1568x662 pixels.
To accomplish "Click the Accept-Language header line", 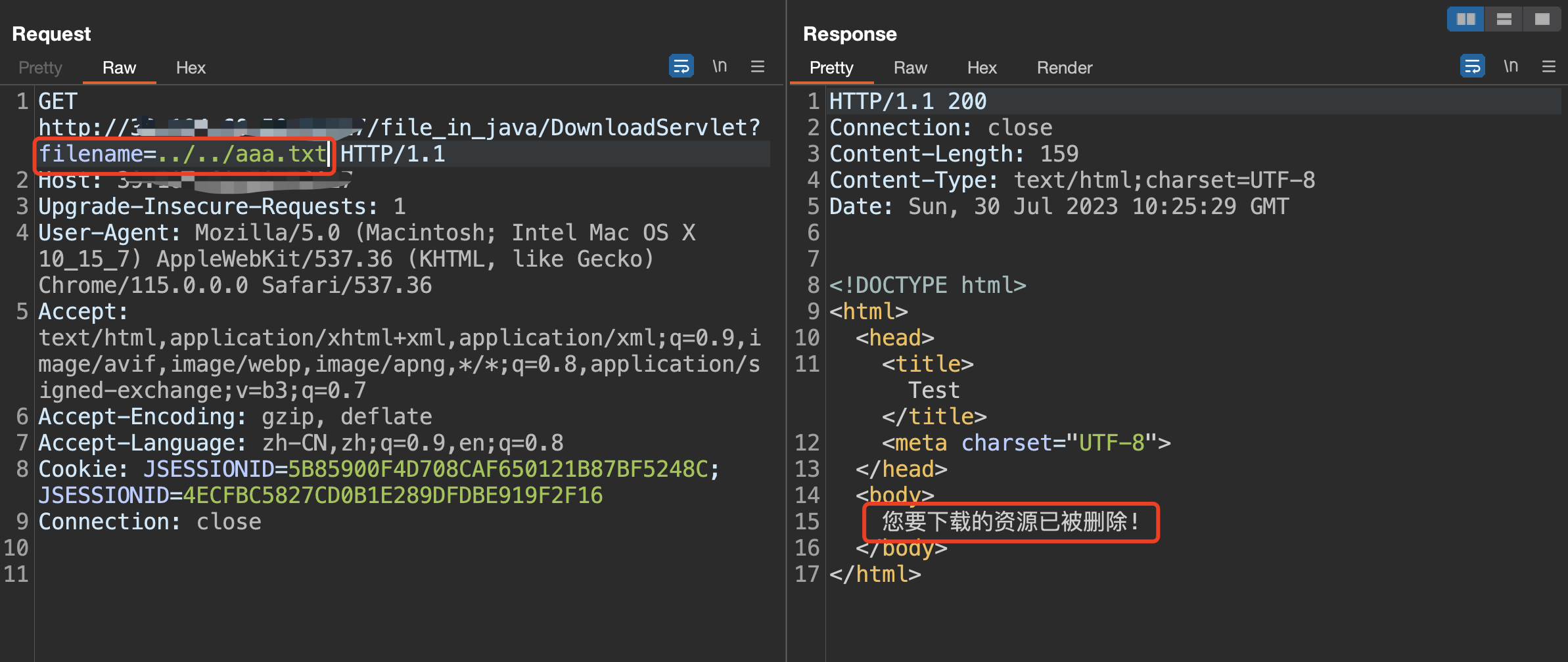I will [301, 443].
